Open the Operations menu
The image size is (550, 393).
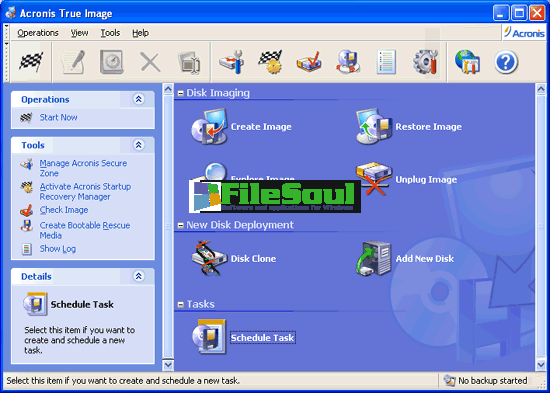pos(38,33)
